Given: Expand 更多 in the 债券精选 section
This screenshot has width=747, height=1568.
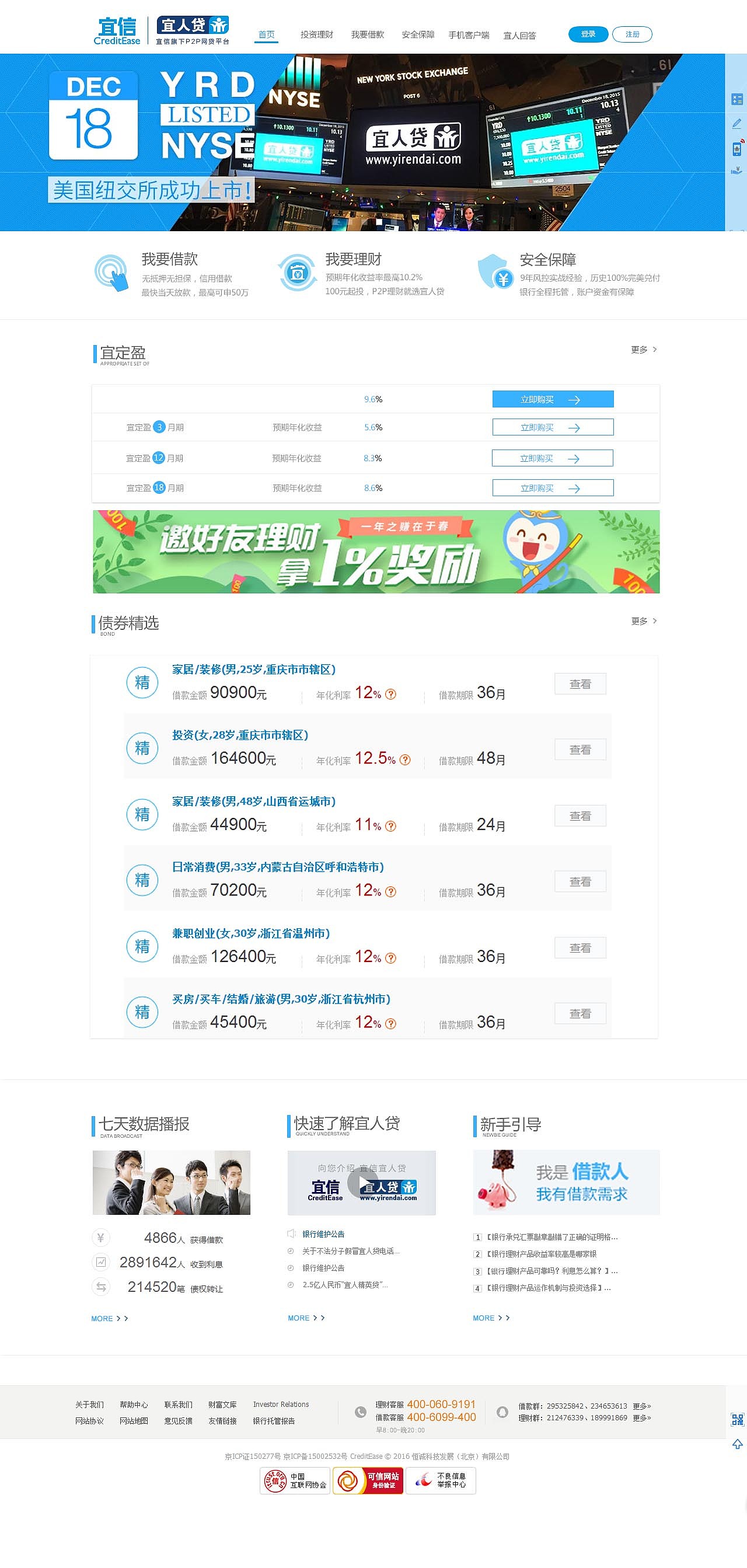Looking at the screenshot, I should click(x=644, y=621).
